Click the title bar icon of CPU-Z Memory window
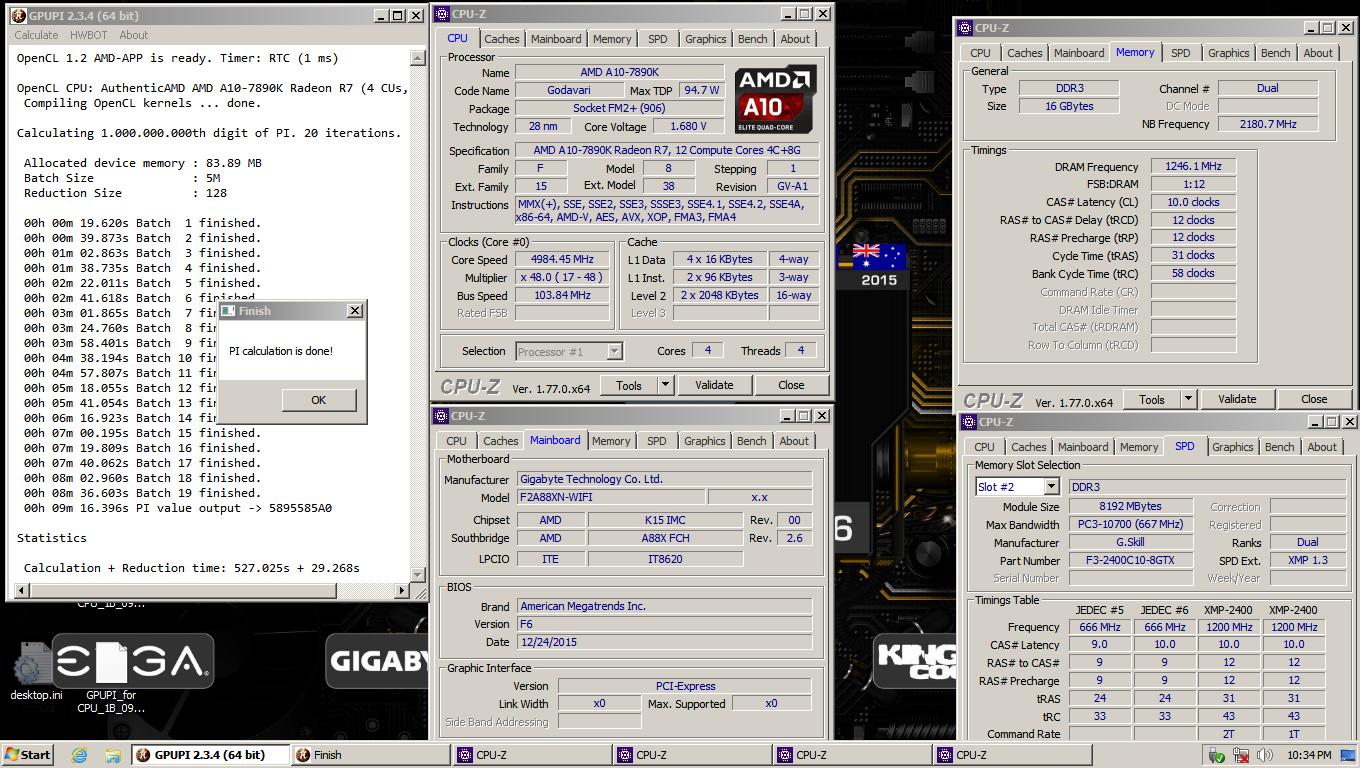1360x768 pixels. (x=965, y=28)
